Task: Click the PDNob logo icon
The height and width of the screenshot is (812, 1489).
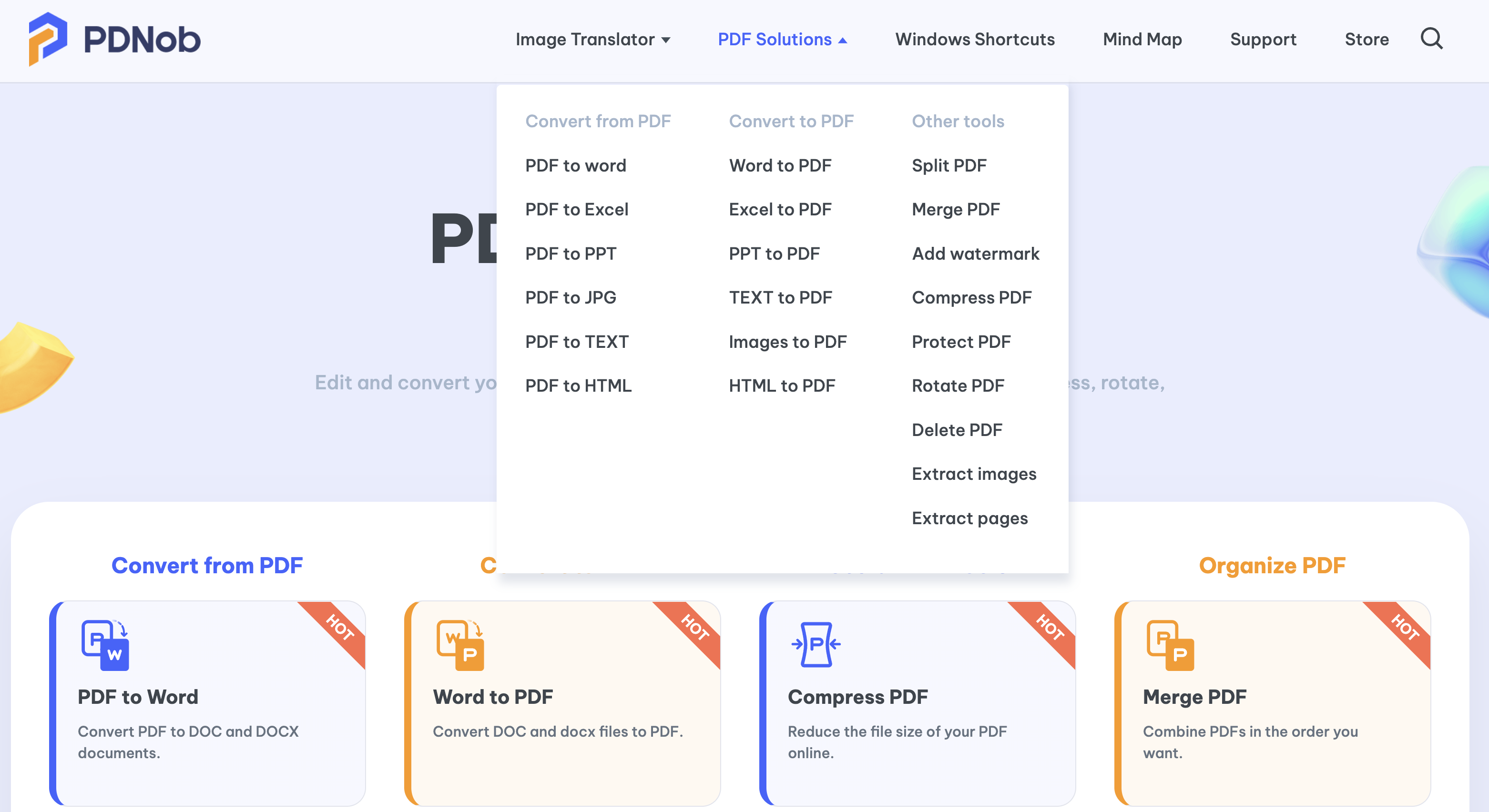Action: click(x=47, y=39)
